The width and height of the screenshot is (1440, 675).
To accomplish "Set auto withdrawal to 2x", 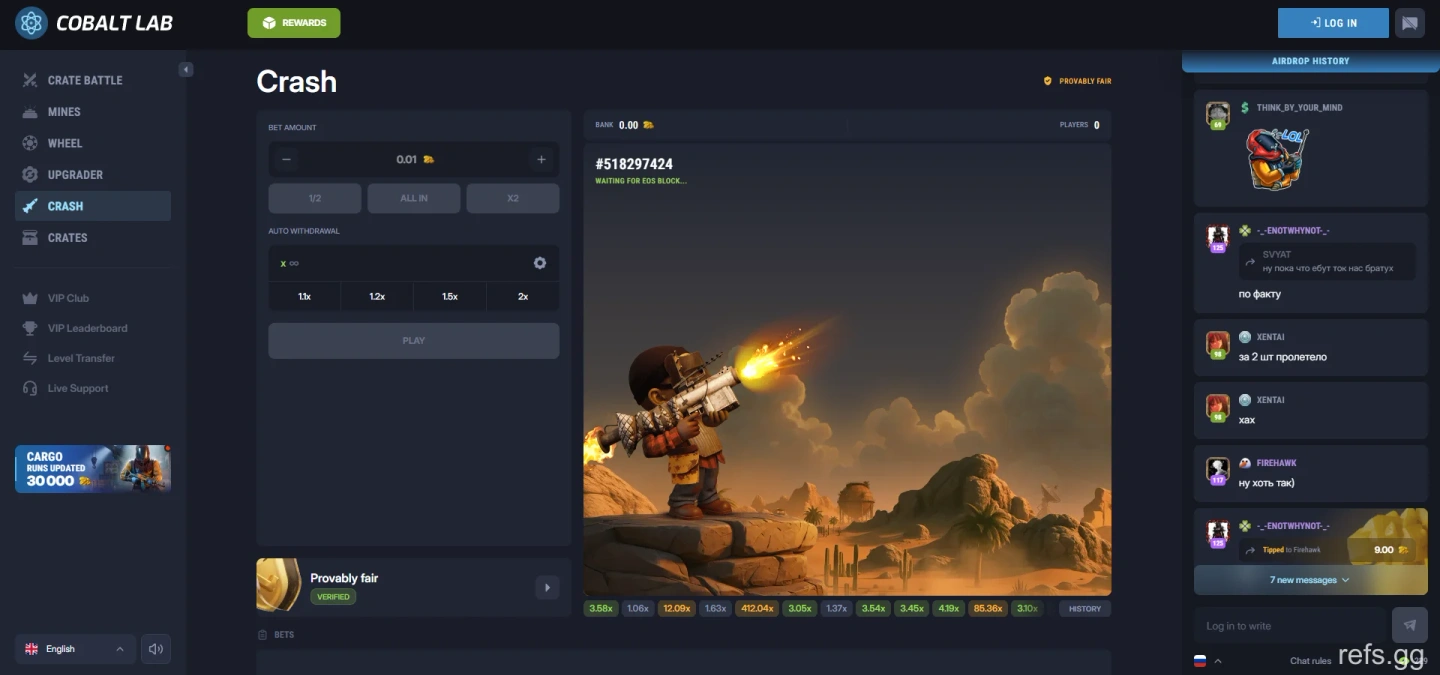I will (523, 296).
